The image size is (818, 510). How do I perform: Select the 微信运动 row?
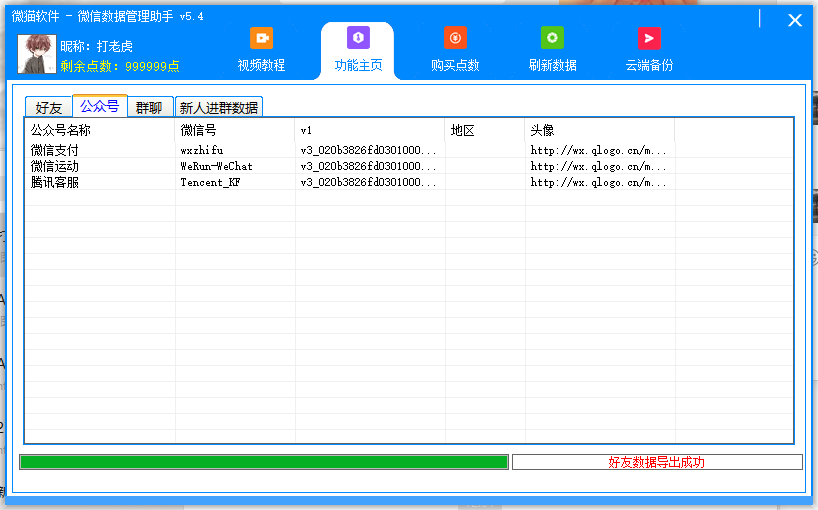[x=409, y=166]
